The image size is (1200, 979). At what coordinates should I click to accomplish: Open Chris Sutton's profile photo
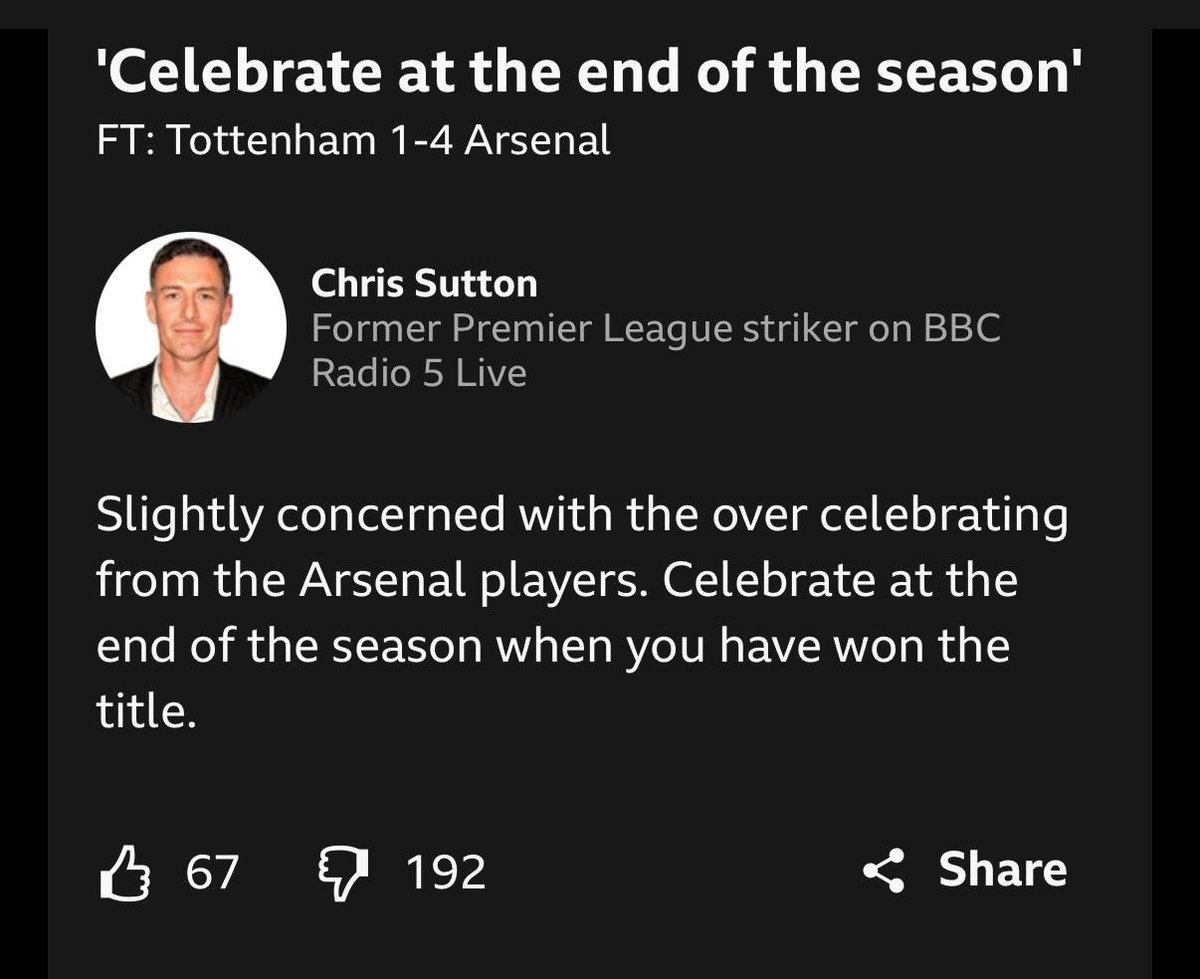click(x=191, y=327)
